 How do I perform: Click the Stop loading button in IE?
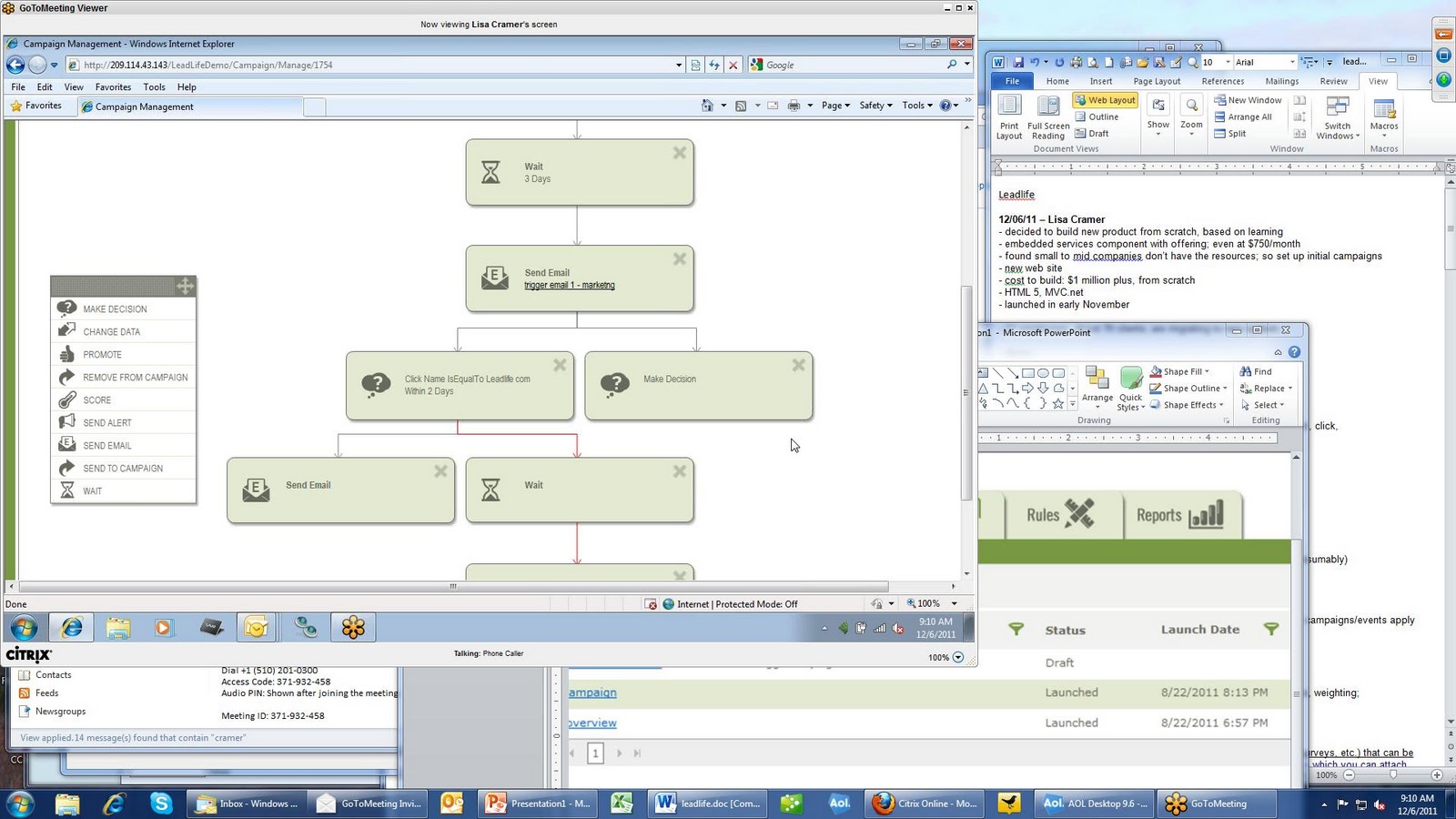coord(733,65)
